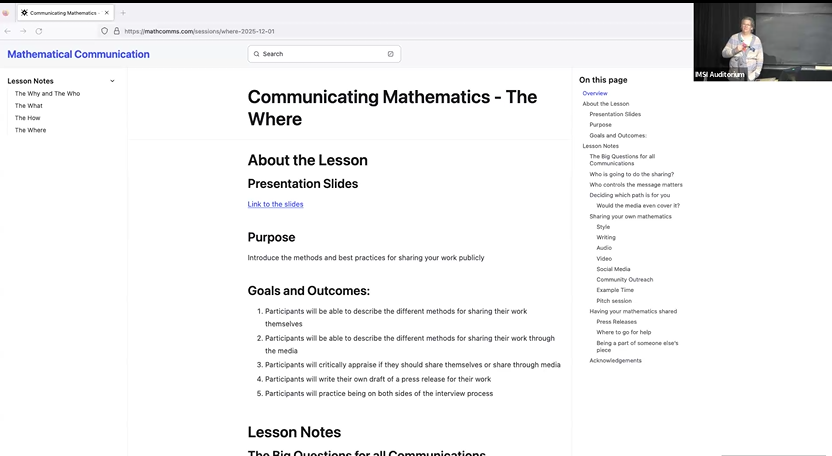
Task: Click into the Search field
Action: [x=320, y=54]
